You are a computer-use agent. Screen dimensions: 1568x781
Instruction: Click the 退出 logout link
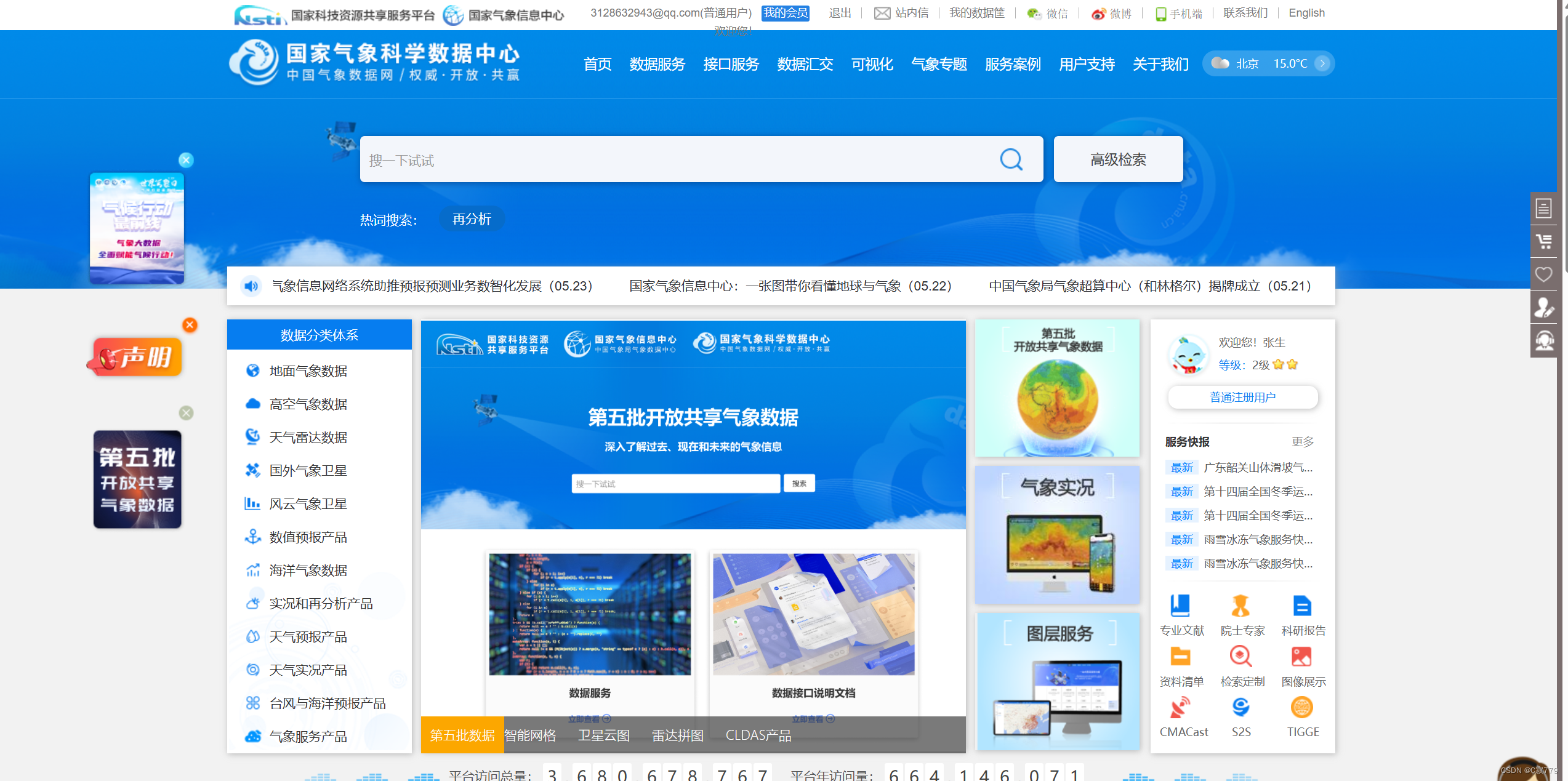click(x=840, y=13)
